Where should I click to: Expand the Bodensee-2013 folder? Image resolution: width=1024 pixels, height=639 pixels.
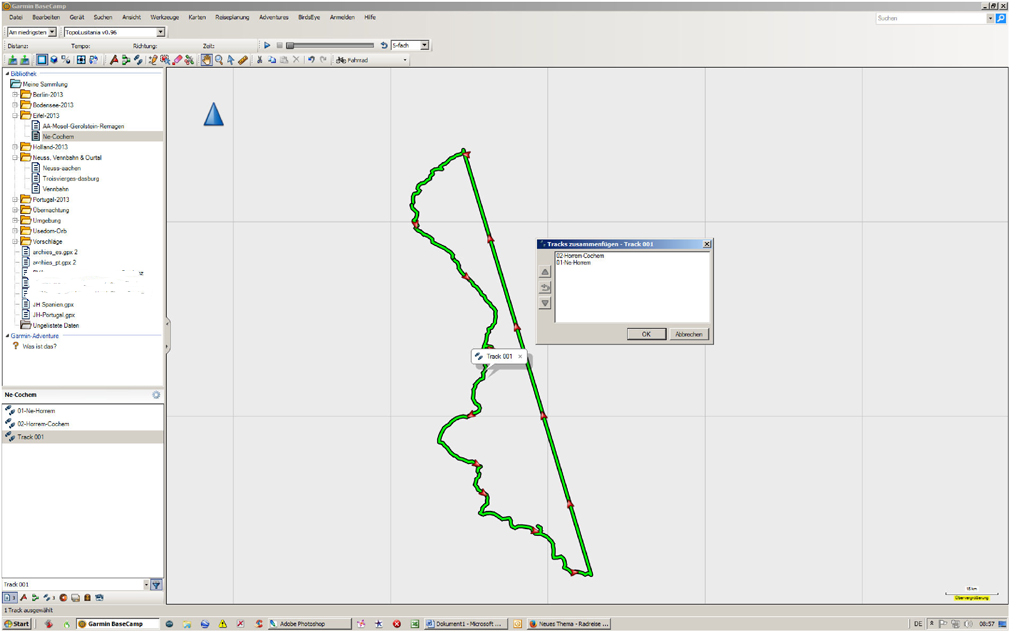15,105
